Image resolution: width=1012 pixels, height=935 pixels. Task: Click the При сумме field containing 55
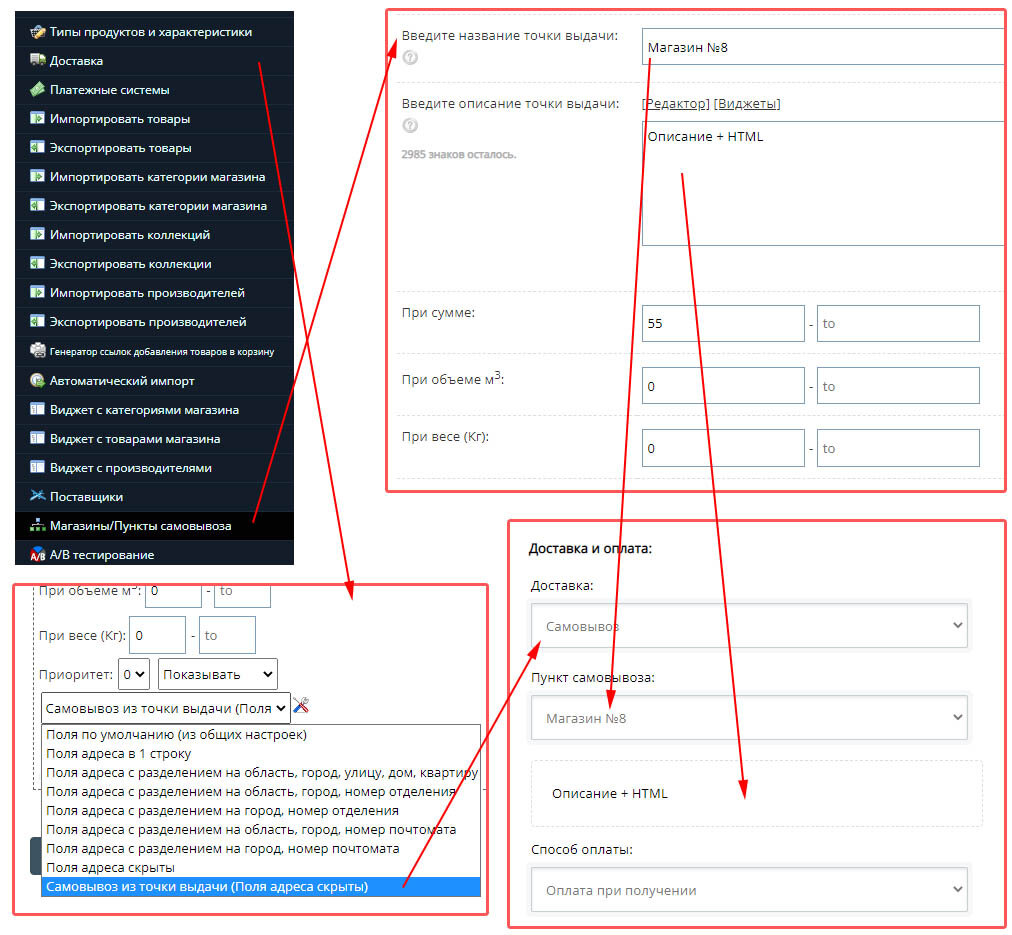click(x=722, y=324)
